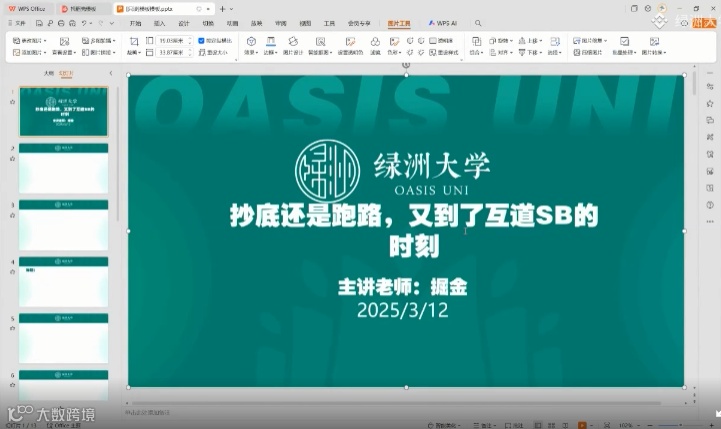Viewport: 721px width, 429px height.
Task: Select slide 2 thumbnail
Action: pyautogui.click(x=63, y=168)
